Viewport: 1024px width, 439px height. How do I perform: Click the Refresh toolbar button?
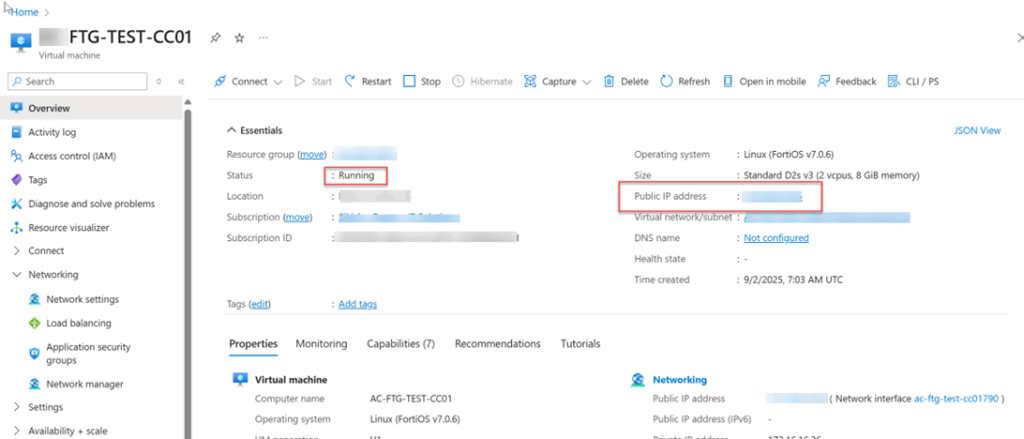point(685,82)
